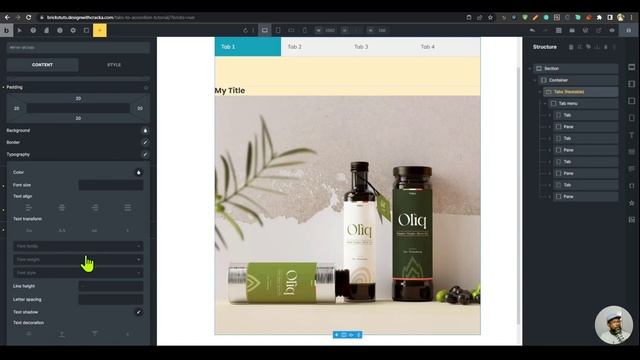
Task: Click the Font size input field
Action: point(111,185)
